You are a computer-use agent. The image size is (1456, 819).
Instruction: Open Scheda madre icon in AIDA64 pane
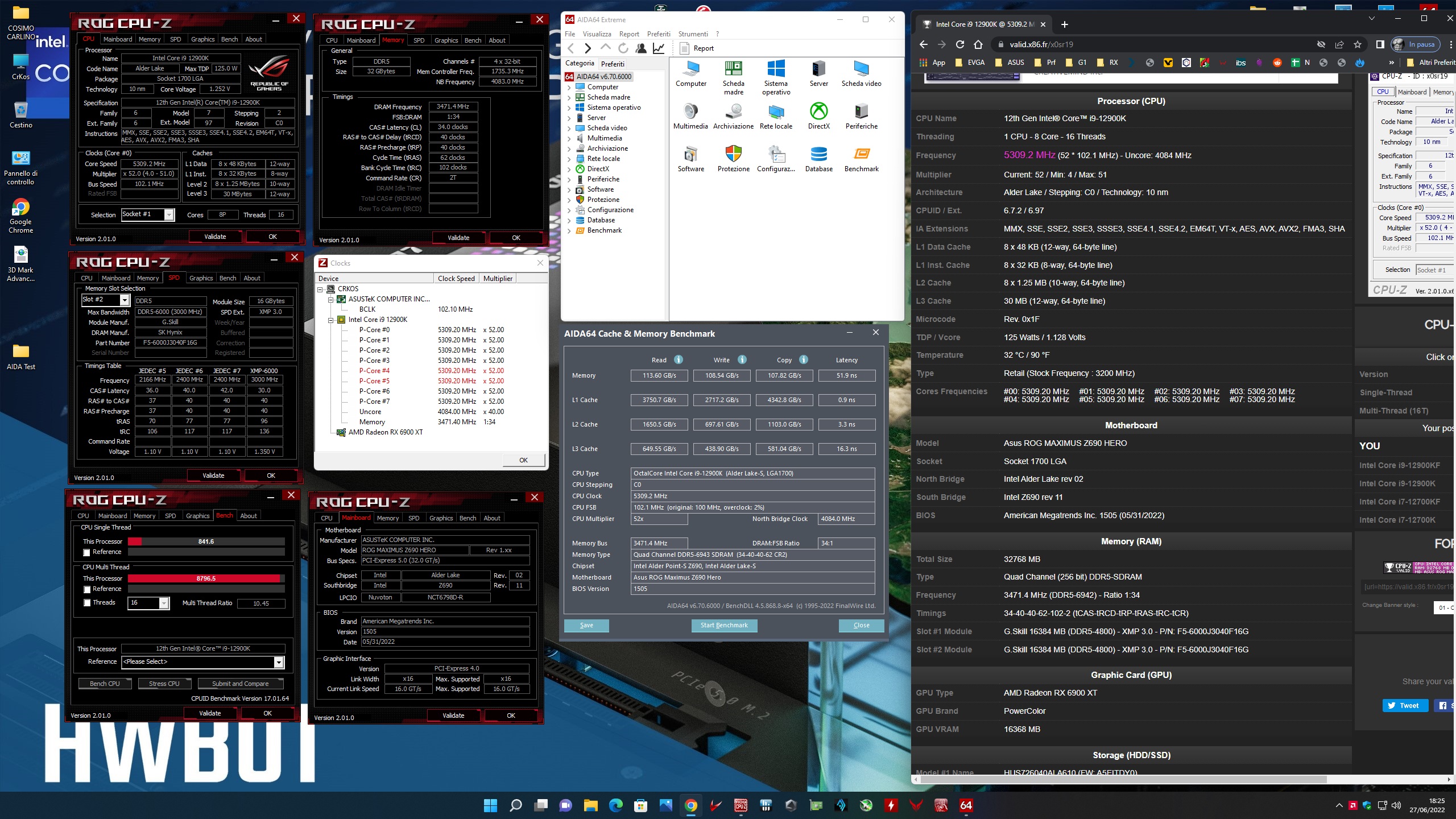click(x=733, y=78)
